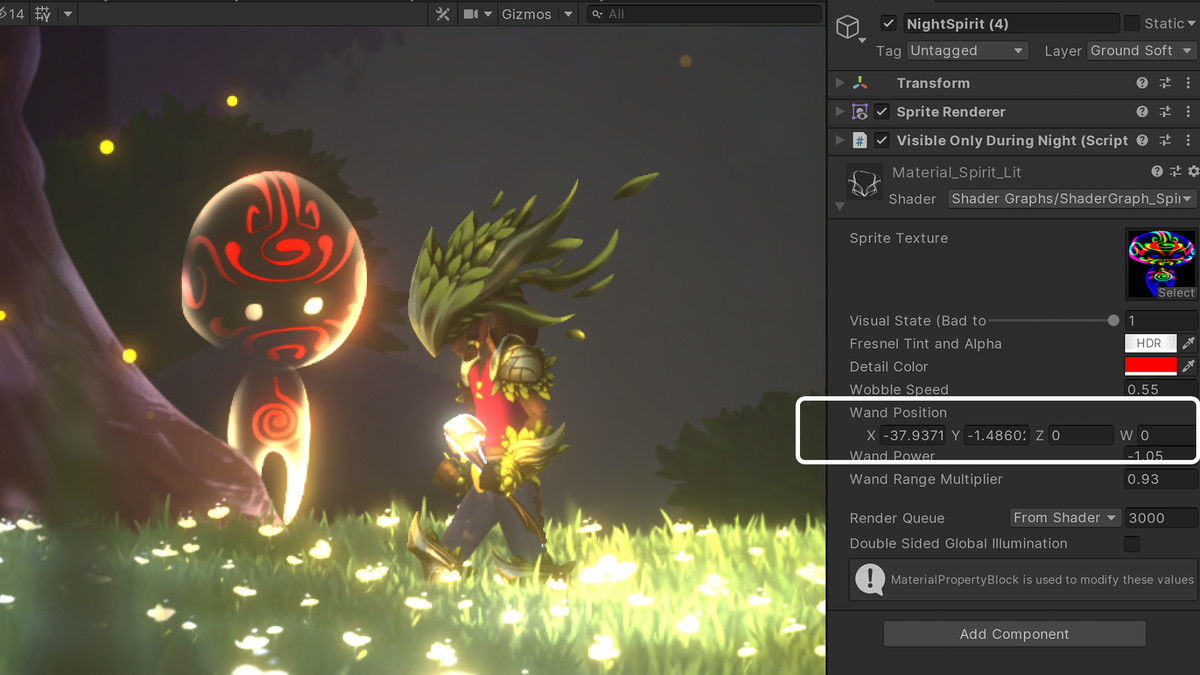Toggle the Gizmos button in Scene toolbar
1200x675 pixels.
527,14
